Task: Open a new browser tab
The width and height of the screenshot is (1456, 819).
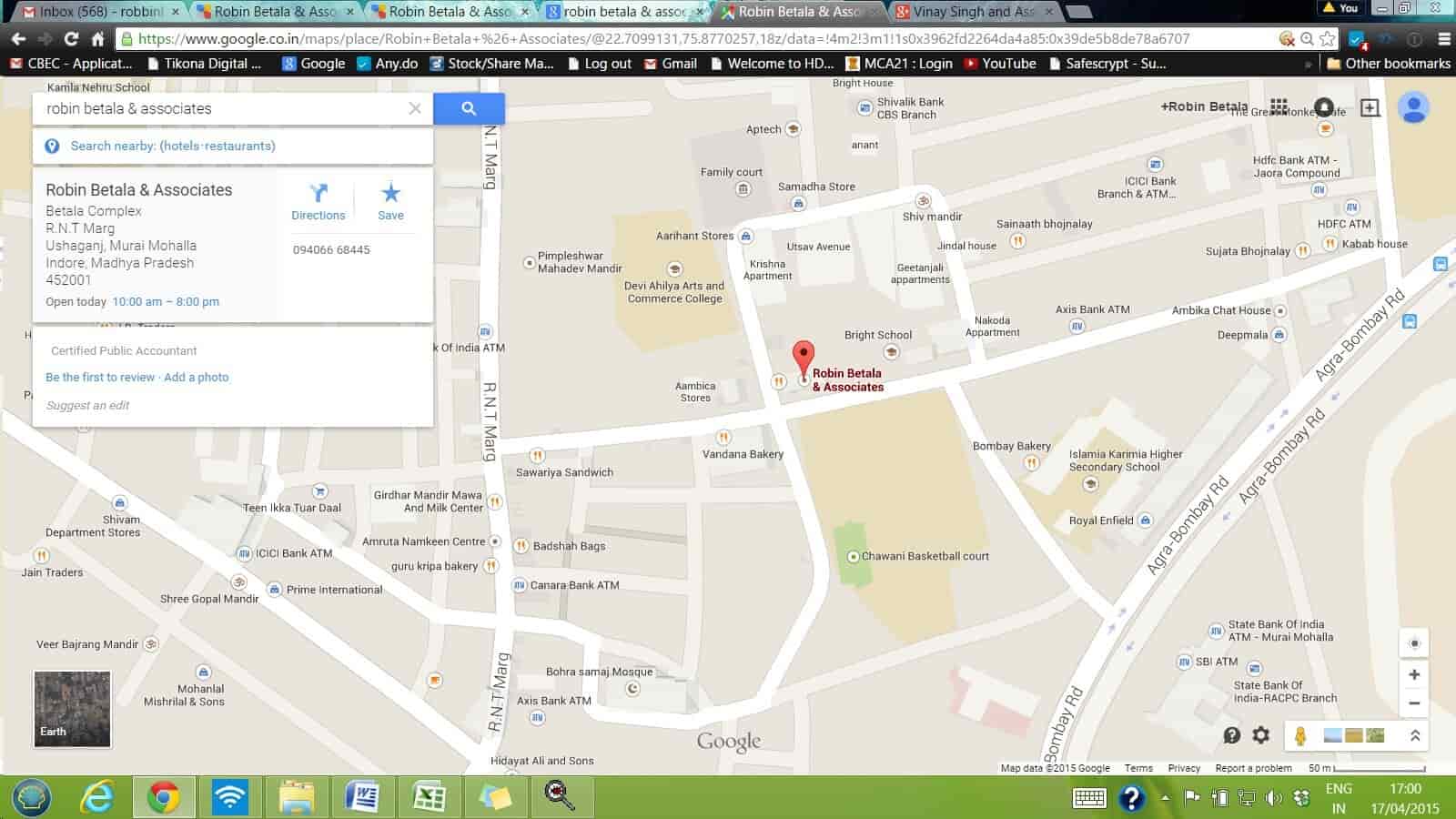Action: click(1078, 12)
